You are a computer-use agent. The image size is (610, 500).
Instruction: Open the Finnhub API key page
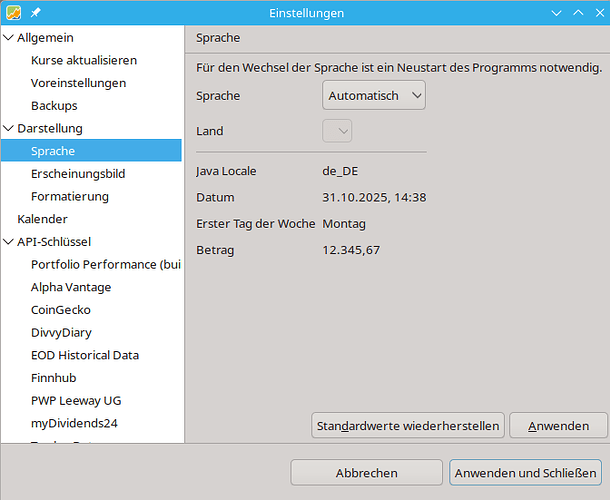tap(54, 378)
